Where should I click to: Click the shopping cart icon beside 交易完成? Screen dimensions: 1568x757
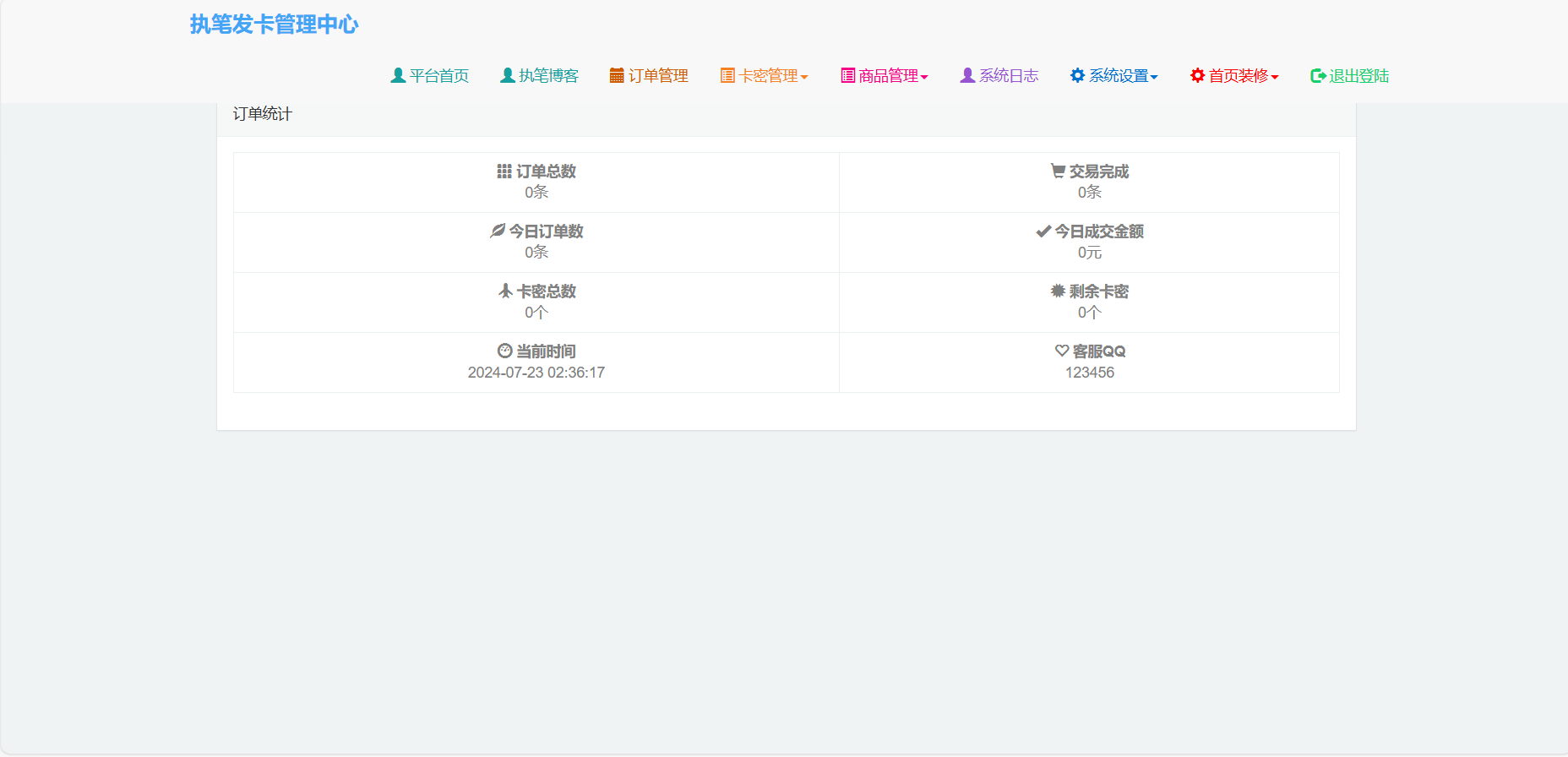point(1058,171)
